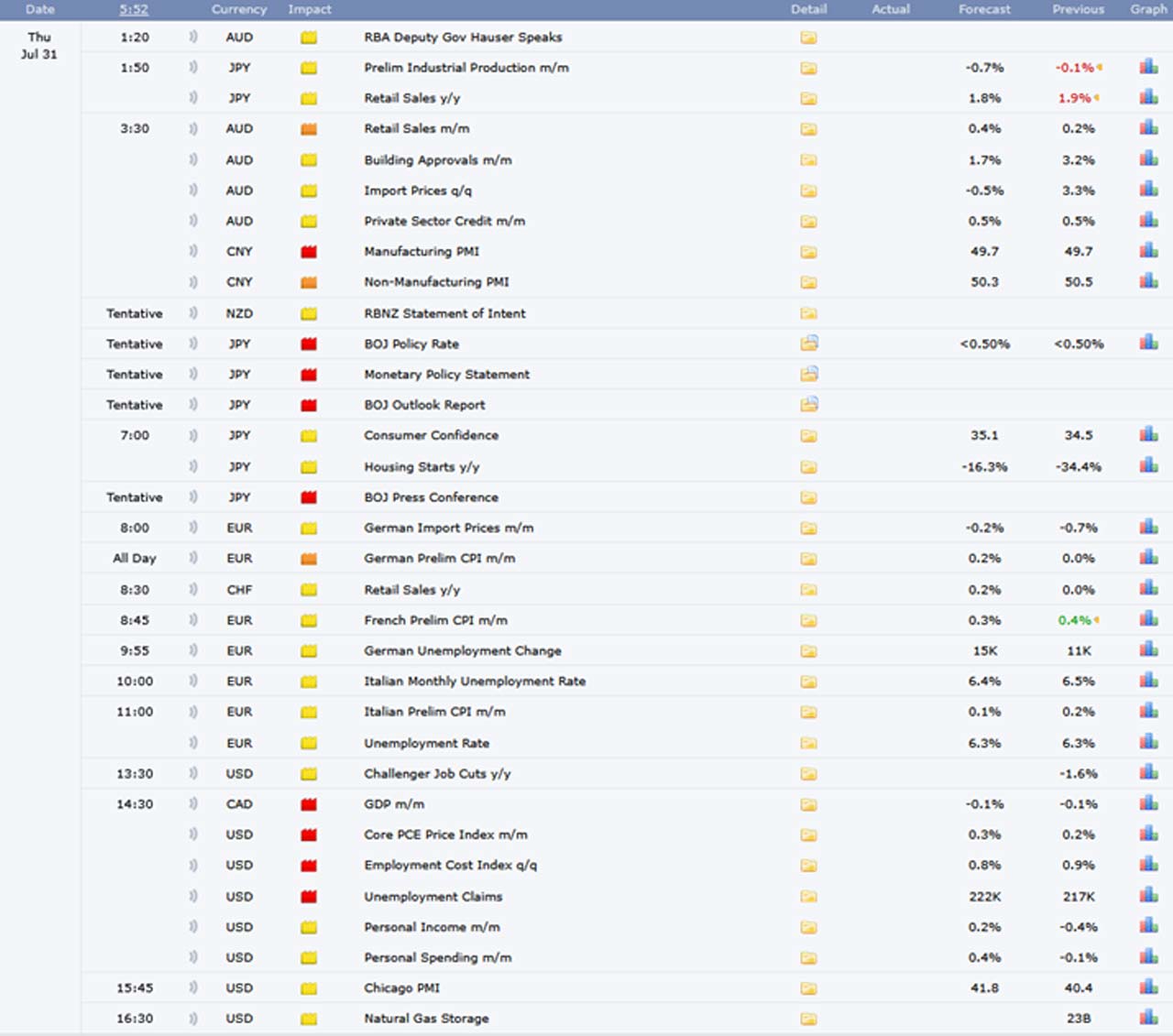1173x1036 pixels.
Task: Open the German Prelim CPI m/m event
Action: click(x=439, y=558)
